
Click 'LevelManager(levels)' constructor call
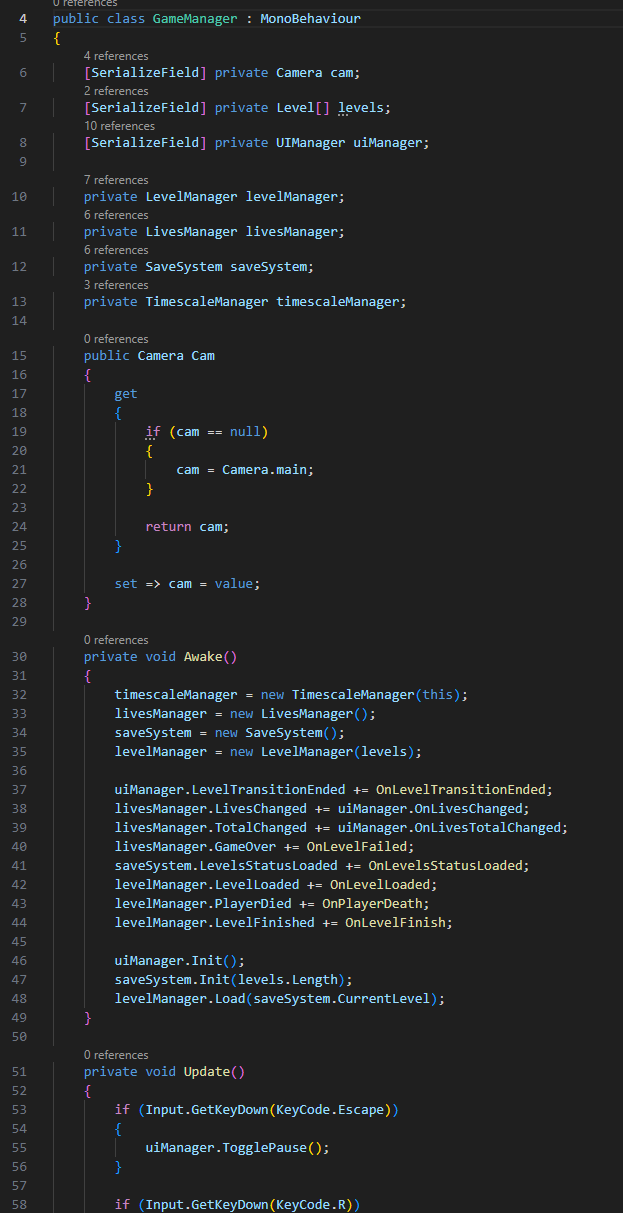click(338, 752)
